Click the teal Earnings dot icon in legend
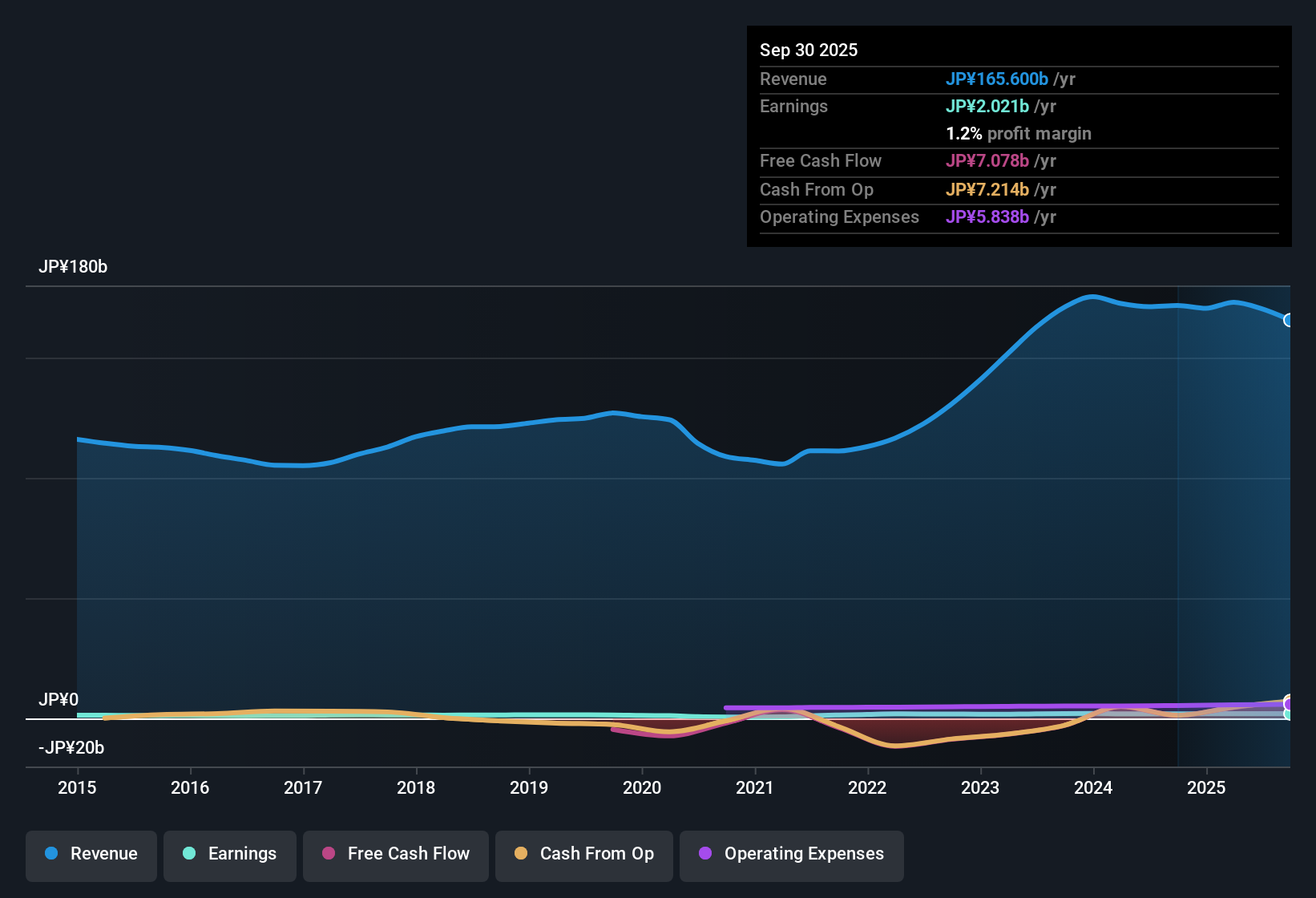The image size is (1316, 898). (189, 854)
